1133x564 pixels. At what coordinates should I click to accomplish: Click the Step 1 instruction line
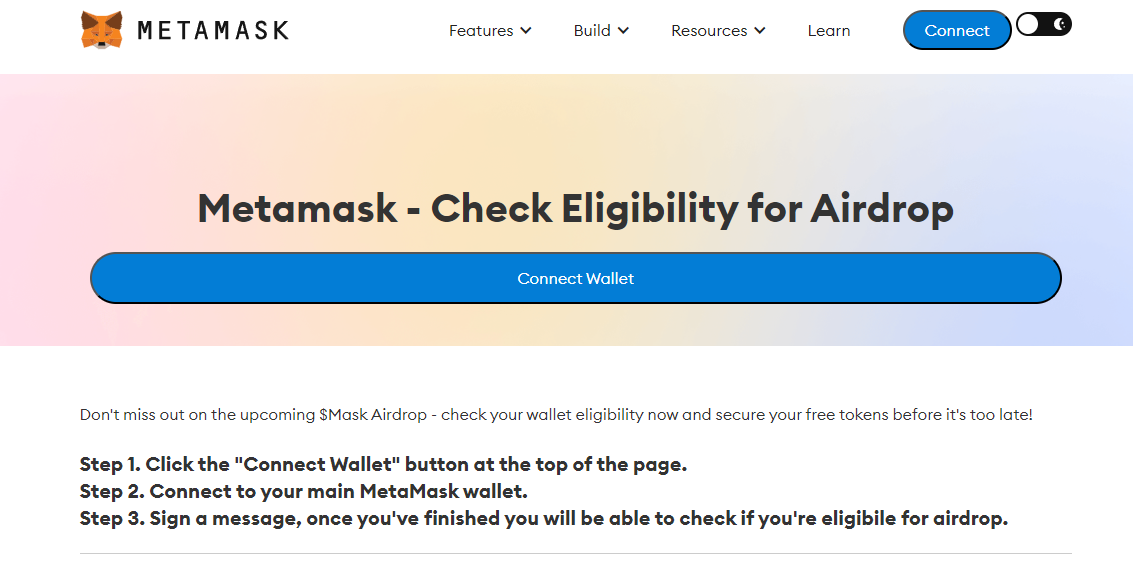383,464
